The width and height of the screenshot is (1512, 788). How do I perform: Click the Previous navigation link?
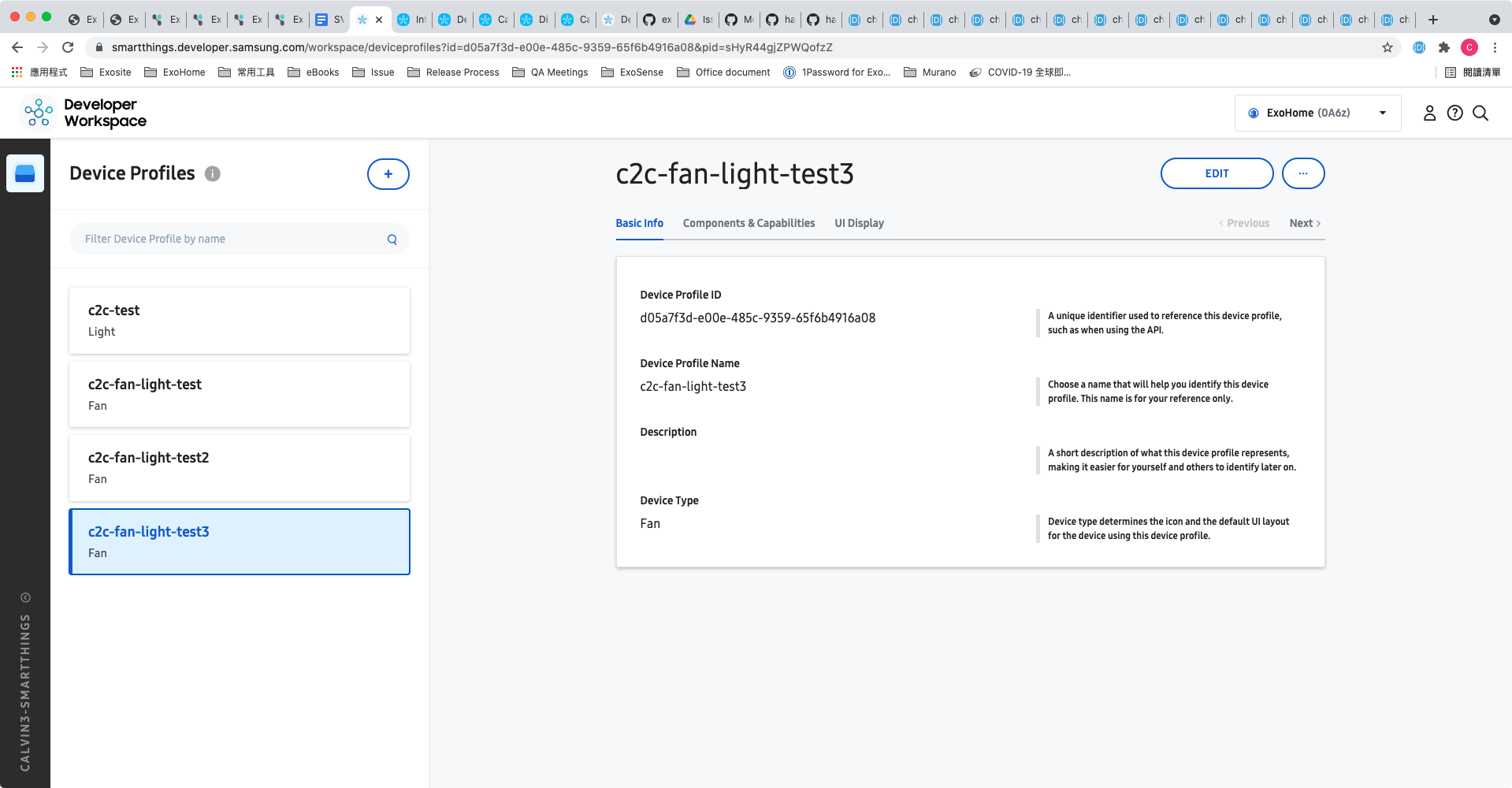pyautogui.click(x=1244, y=224)
